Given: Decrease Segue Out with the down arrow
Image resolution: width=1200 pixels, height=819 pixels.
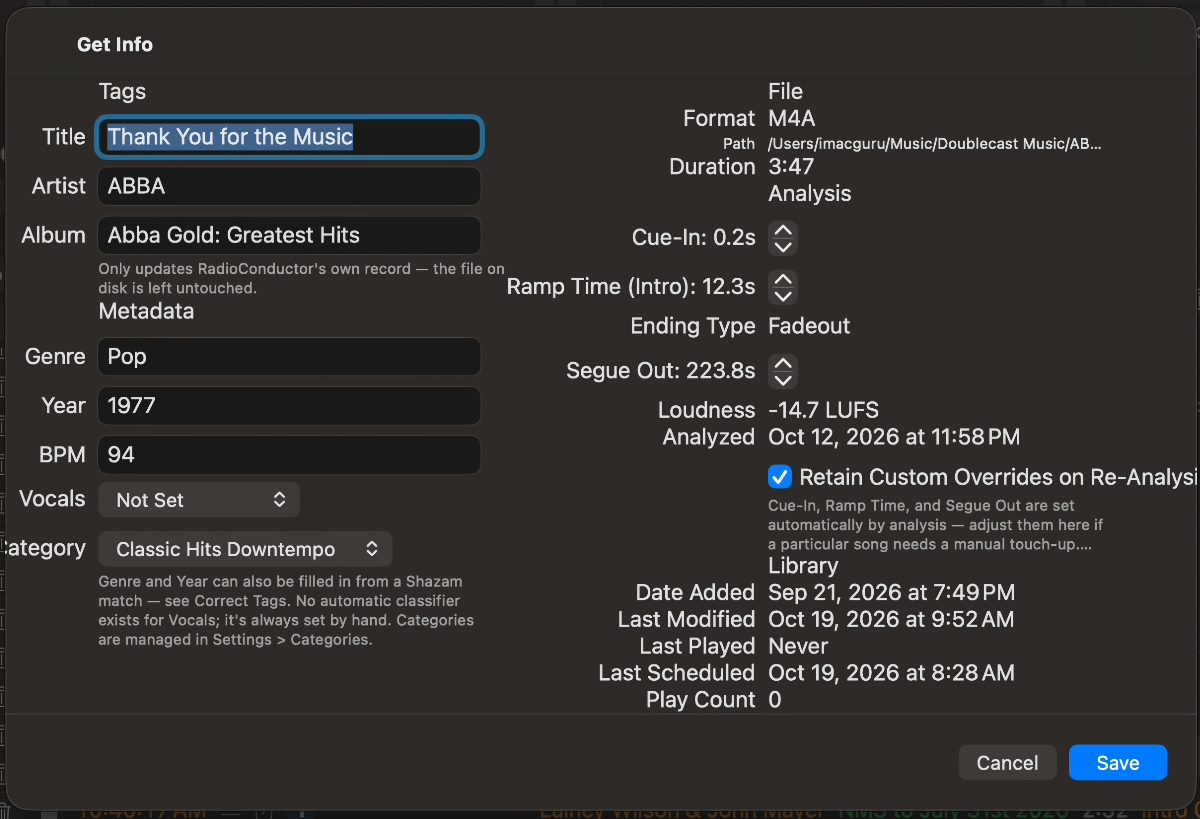Looking at the screenshot, I should pyautogui.click(x=783, y=379).
